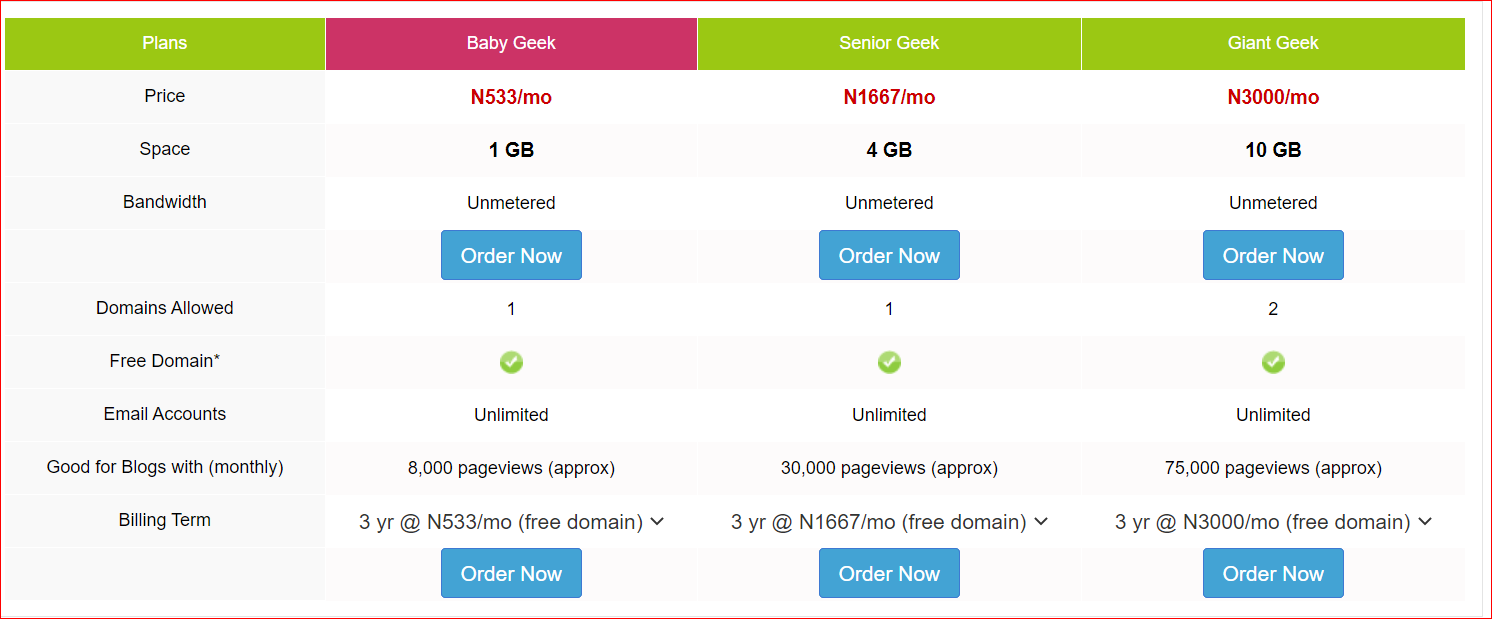
Task: Click Senior Geek free domain checkmark icon
Action: 889,362
